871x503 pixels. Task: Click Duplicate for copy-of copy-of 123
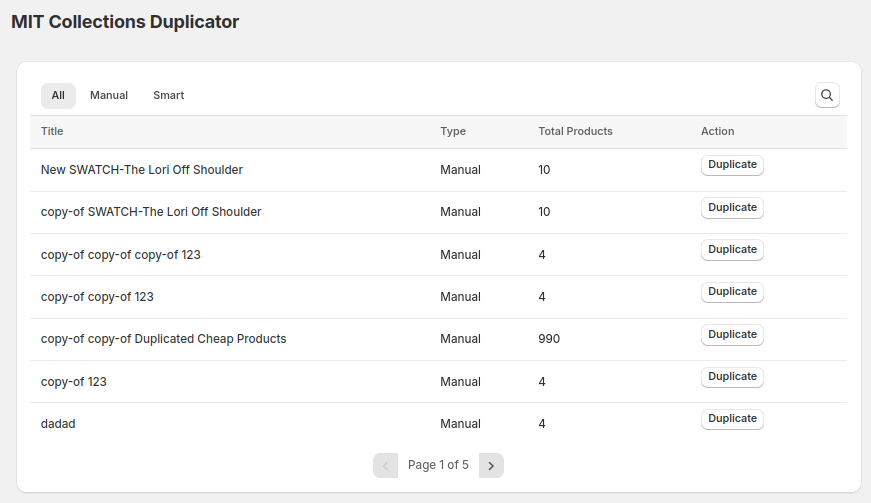click(x=732, y=292)
